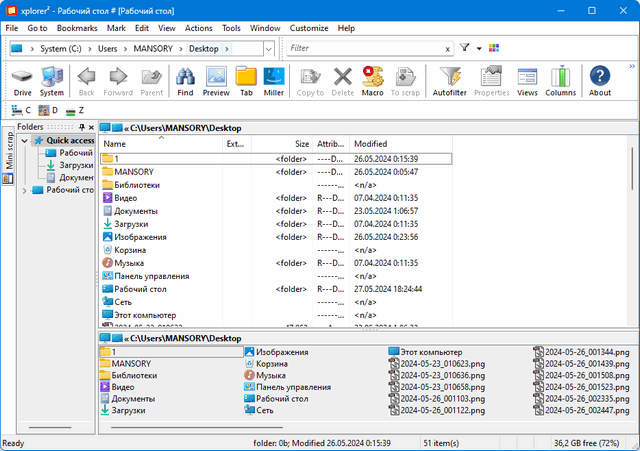The image size is (640, 451).
Task: Open Miller columns view from the toolbar
Action: [273, 80]
